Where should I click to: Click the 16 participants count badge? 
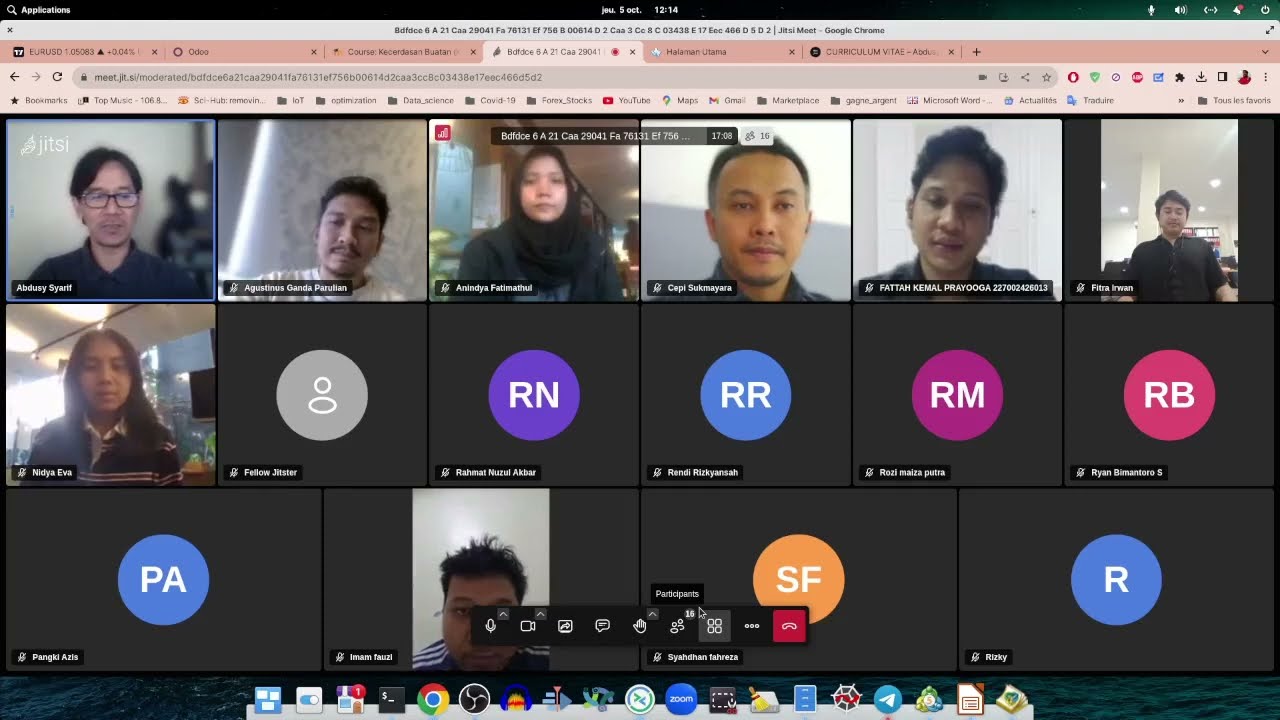[758, 136]
